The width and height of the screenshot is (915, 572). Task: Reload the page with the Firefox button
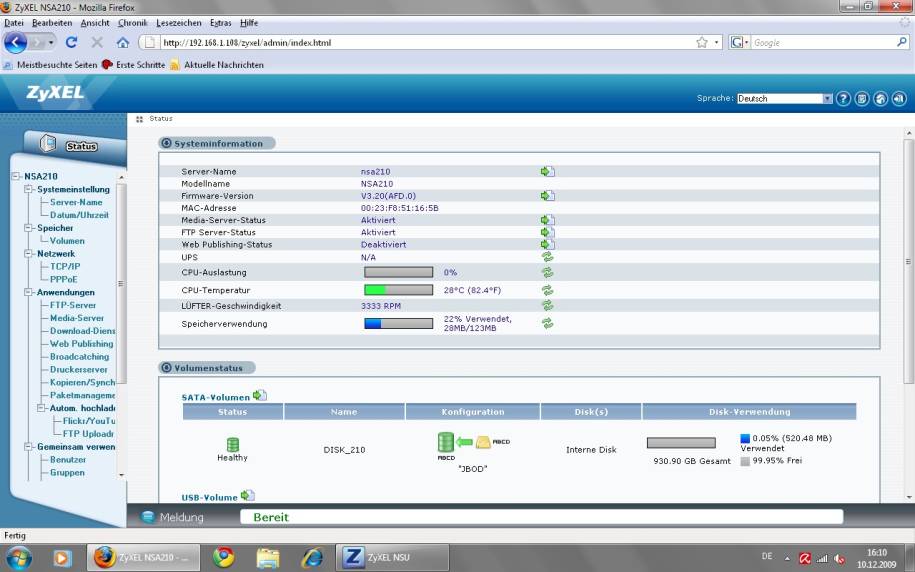pos(71,43)
